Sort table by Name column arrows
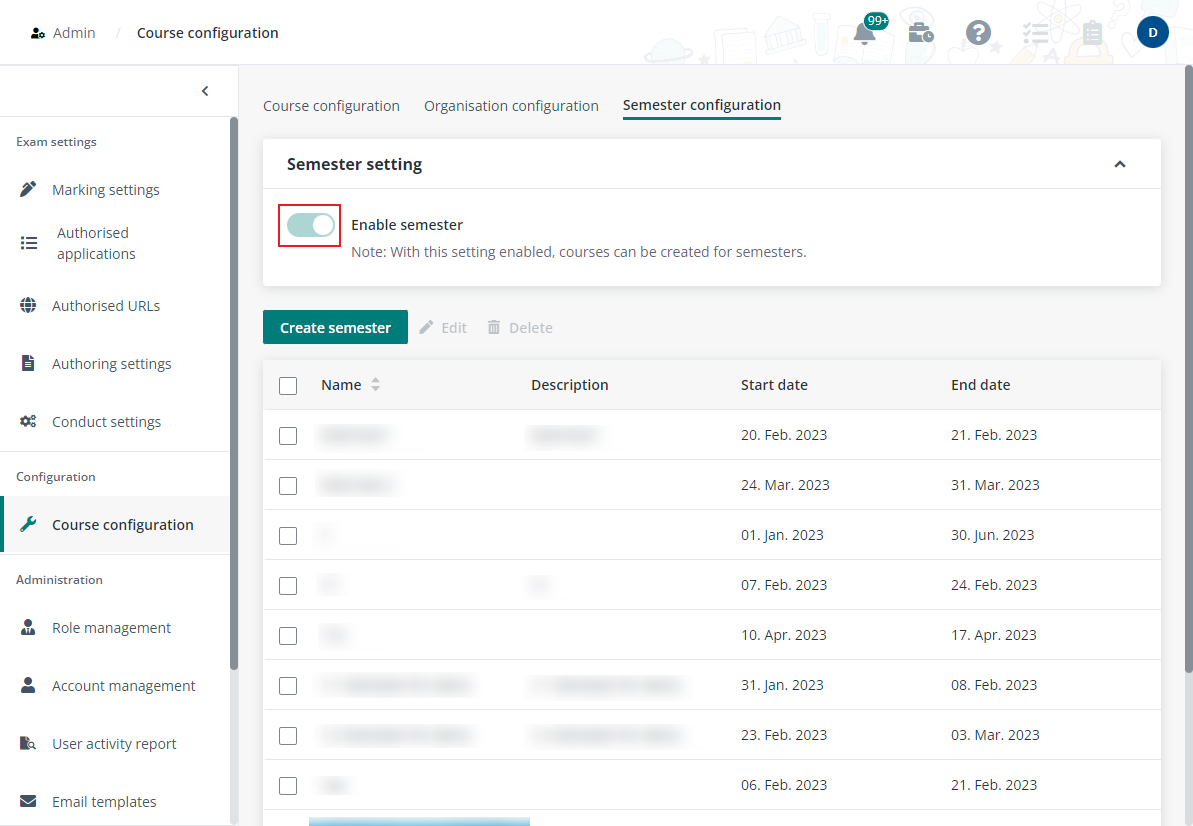 tap(375, 385)
